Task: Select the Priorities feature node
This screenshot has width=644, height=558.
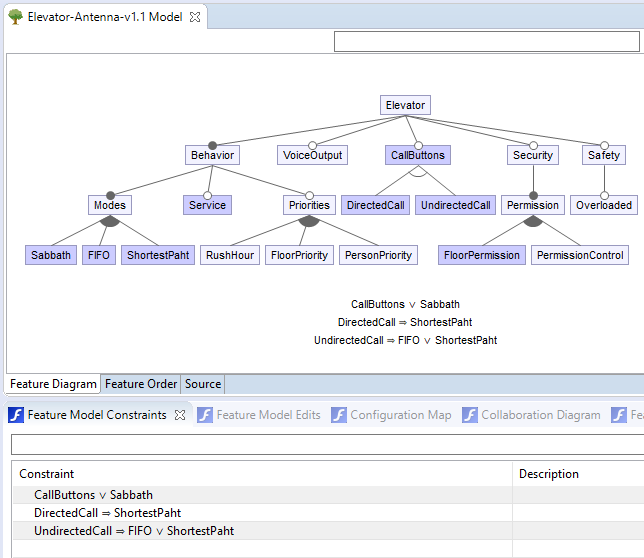Action: click(x=309, y=205)
